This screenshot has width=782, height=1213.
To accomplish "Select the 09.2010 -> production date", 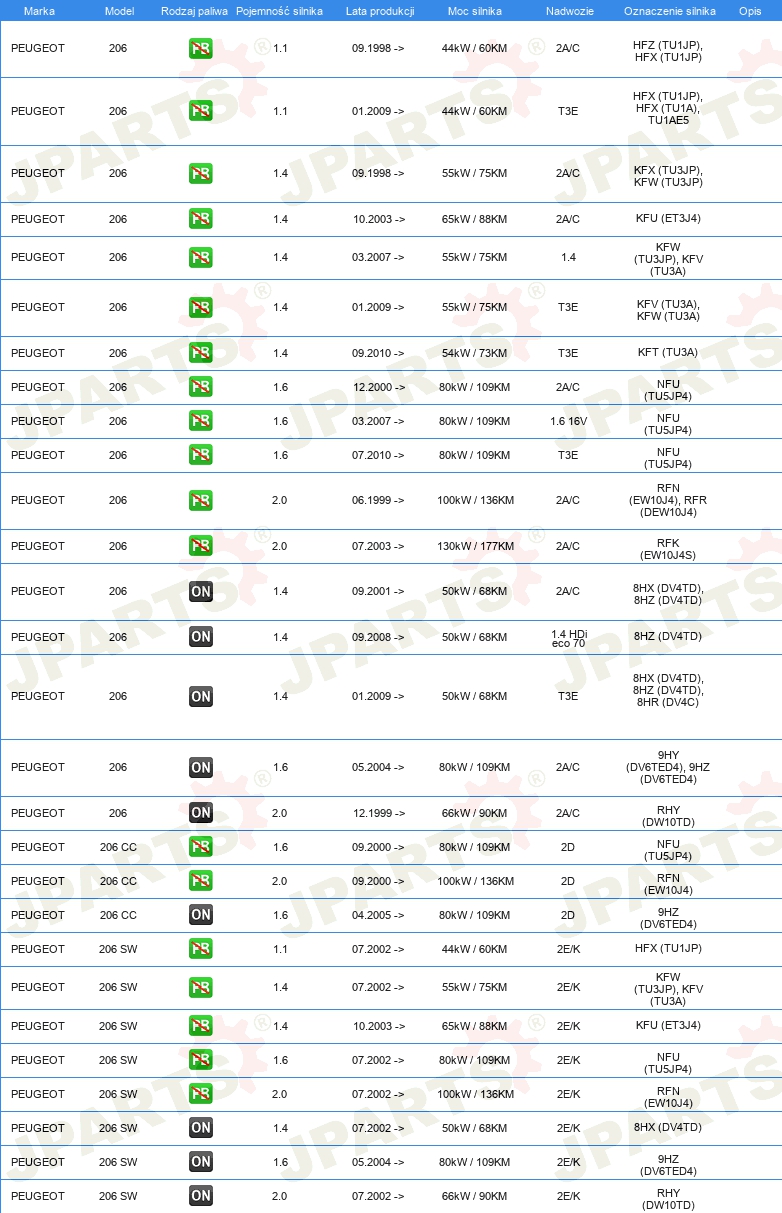I will pyautogui.click(x=379, y=354).
